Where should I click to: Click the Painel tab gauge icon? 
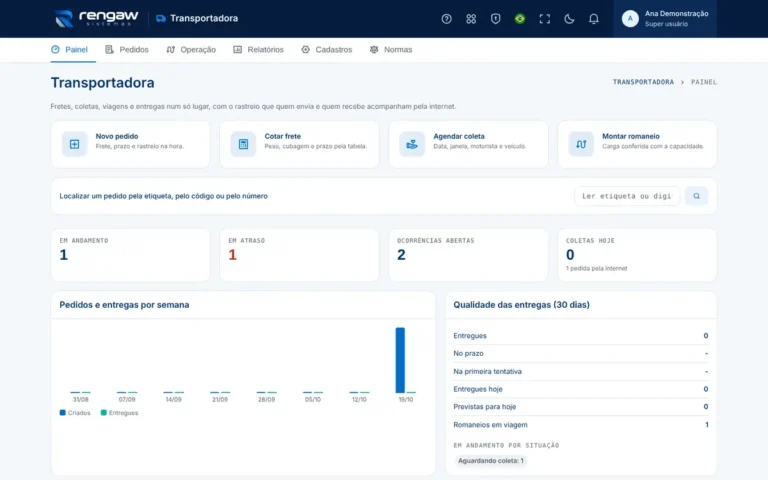click(x=55, y=49)
